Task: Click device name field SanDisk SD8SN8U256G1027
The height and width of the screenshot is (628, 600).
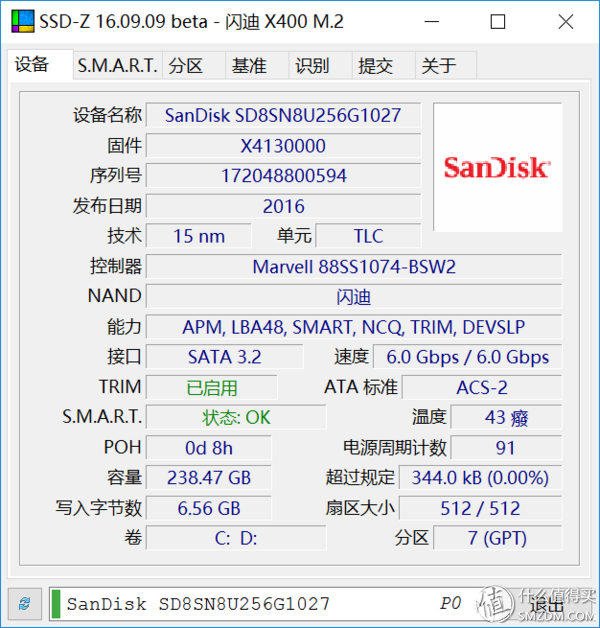Action: [x=283, y=115]
